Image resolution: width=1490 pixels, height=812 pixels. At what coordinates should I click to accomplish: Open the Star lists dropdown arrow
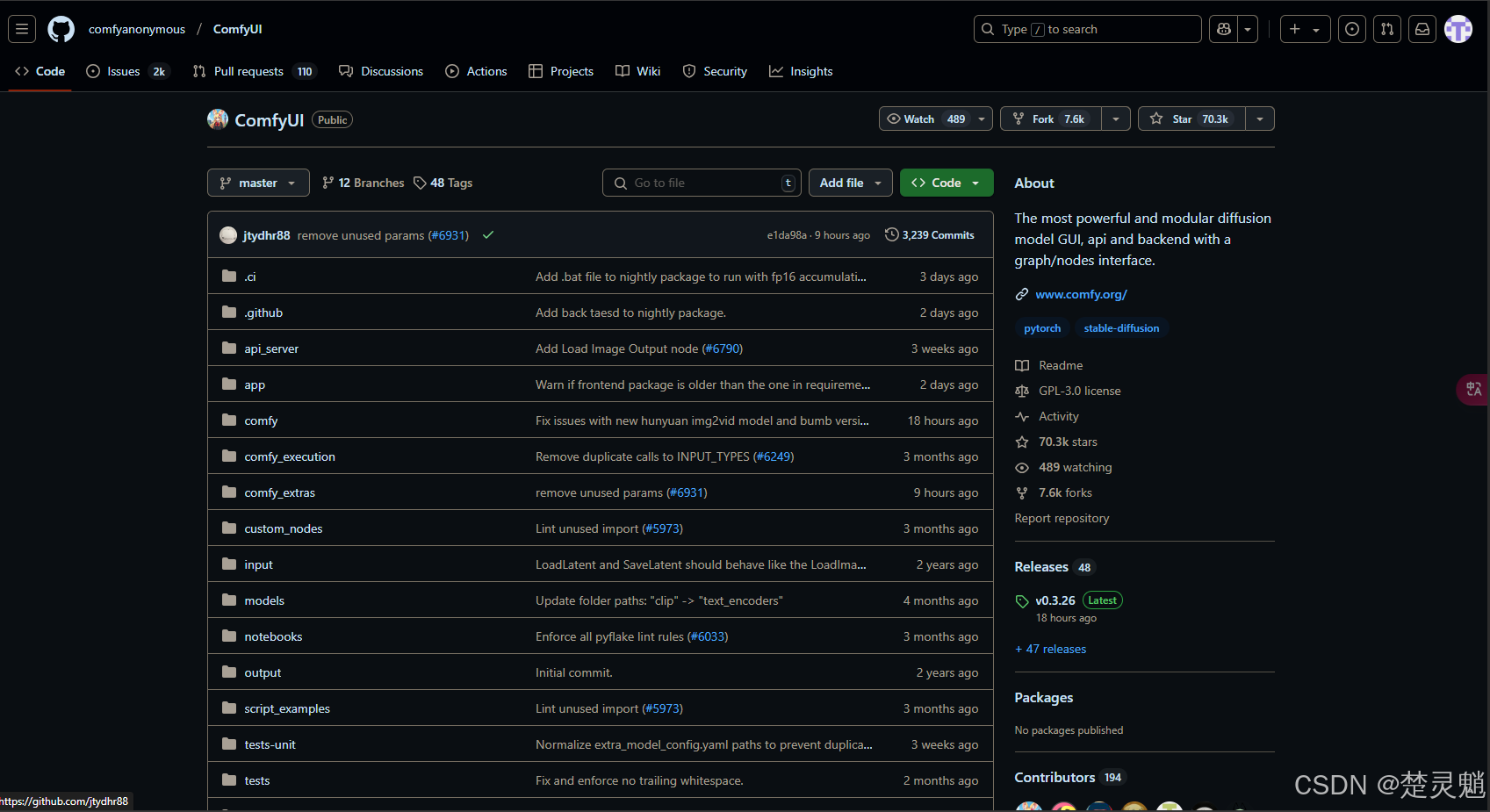pyautogui.click(x=1260, y=119)
